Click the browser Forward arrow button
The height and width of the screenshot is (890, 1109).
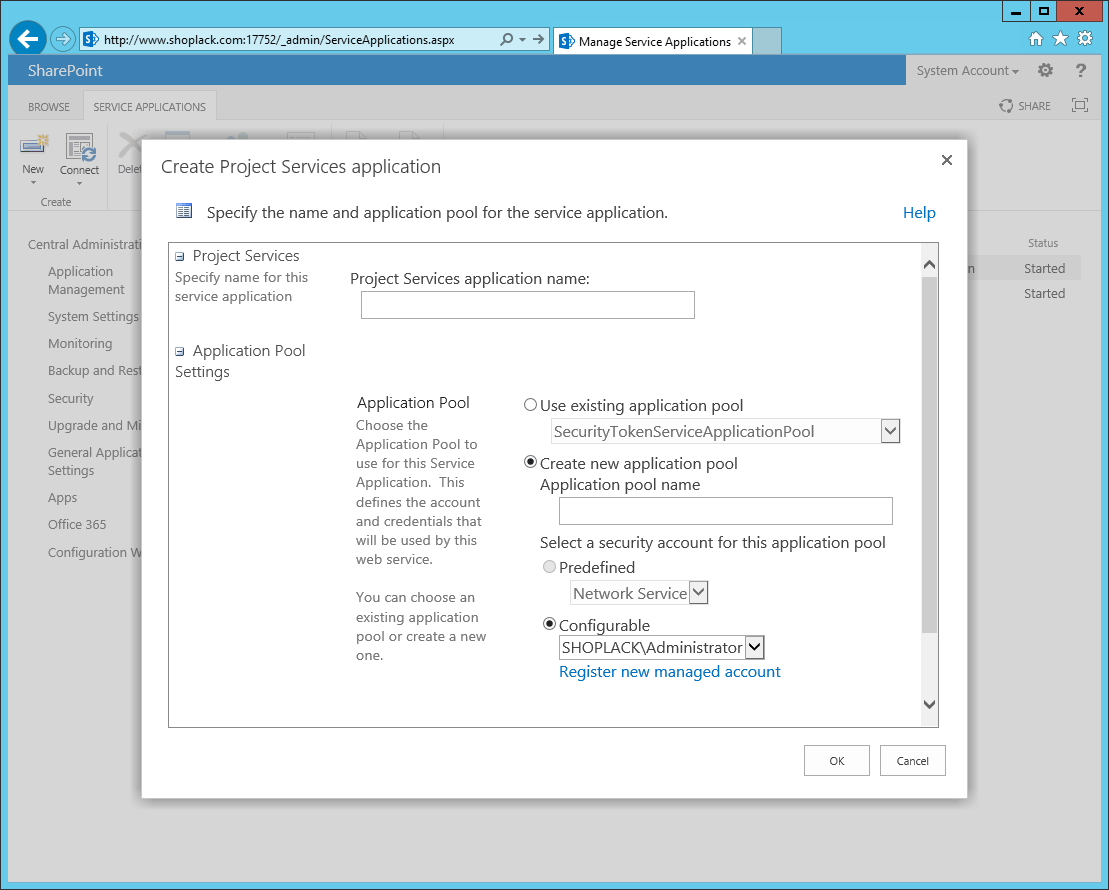click(x=62, y=39)
